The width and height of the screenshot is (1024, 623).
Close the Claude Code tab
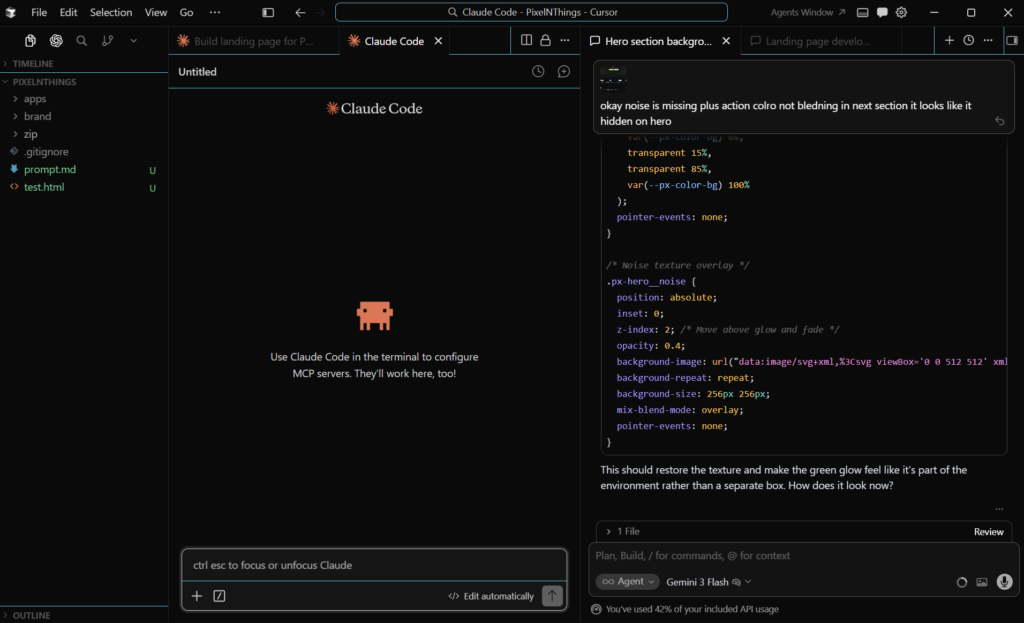438,40
